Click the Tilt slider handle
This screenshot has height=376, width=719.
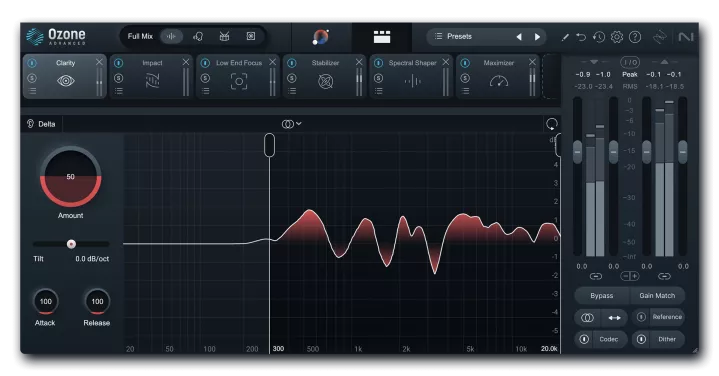click(71, 244)
